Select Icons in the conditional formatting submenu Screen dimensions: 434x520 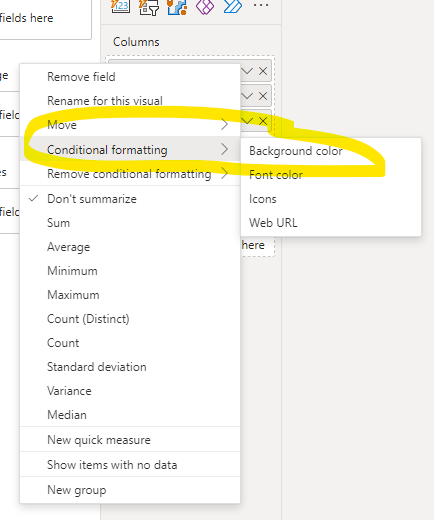331,199
